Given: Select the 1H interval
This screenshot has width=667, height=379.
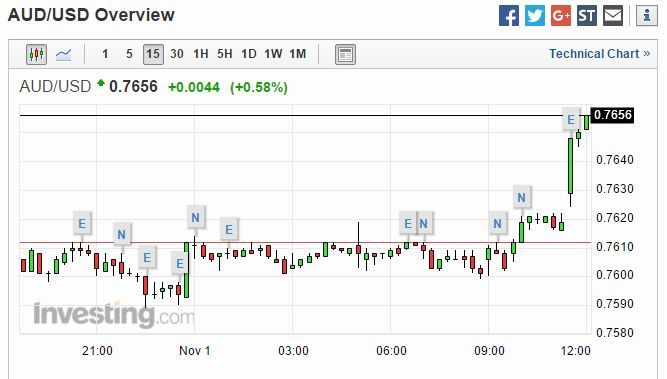Looking at the screenshot, I should click(201, 54).
